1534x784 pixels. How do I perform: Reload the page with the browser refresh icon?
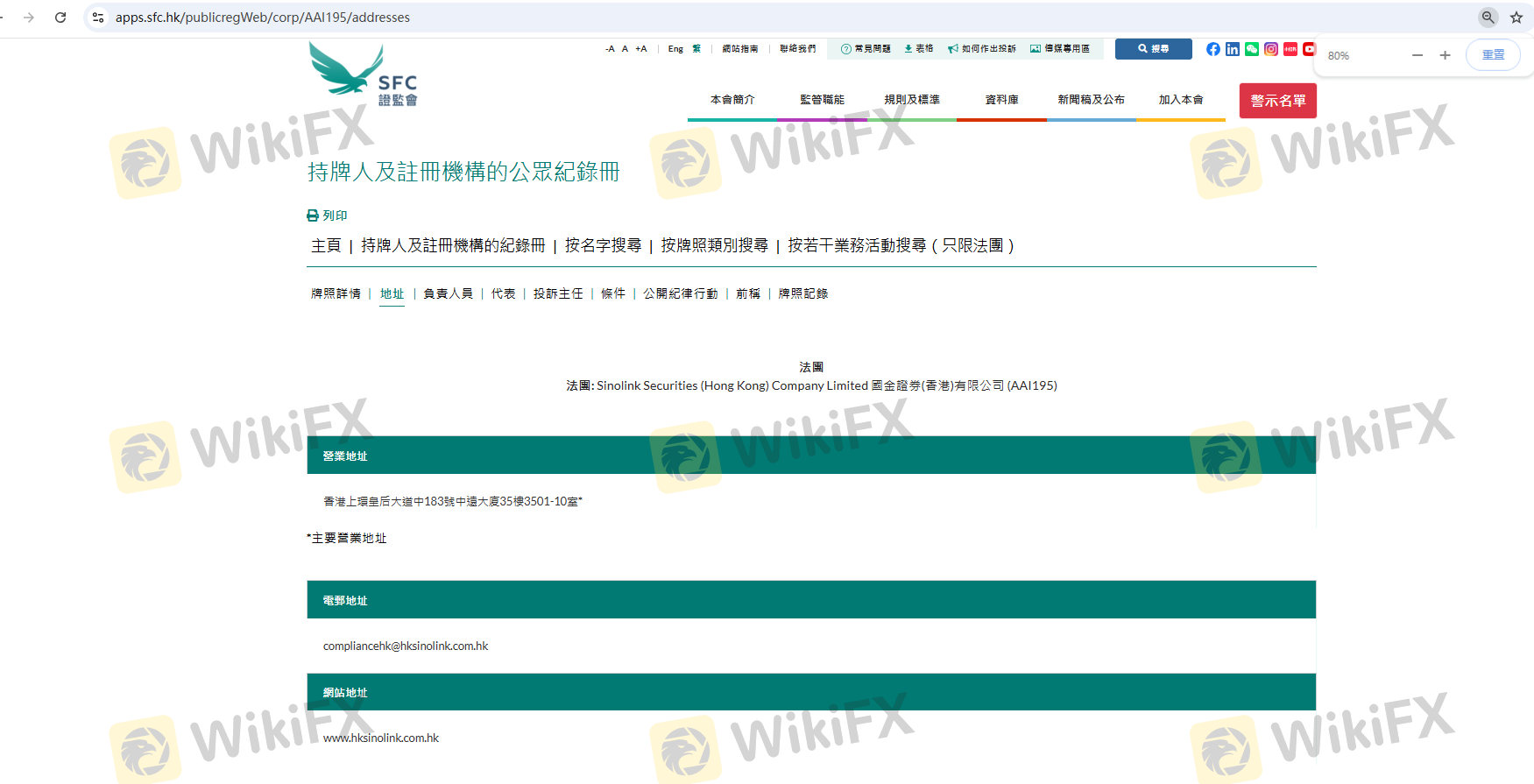click(60, 18)
